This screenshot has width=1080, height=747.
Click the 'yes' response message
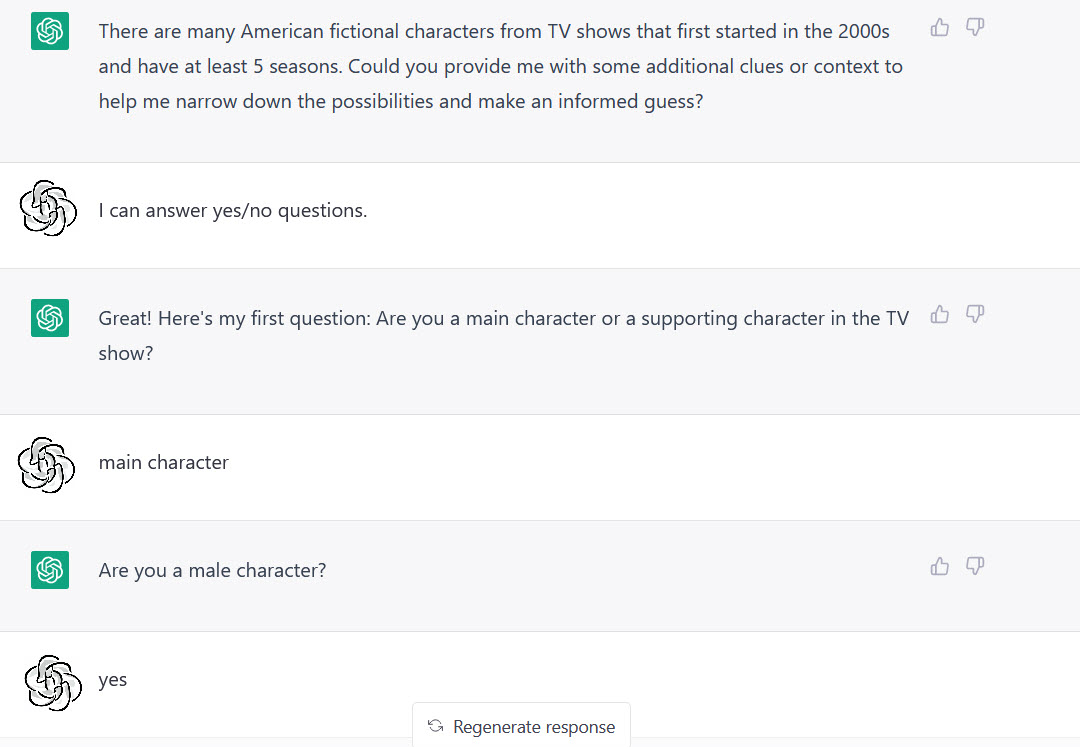112,679
